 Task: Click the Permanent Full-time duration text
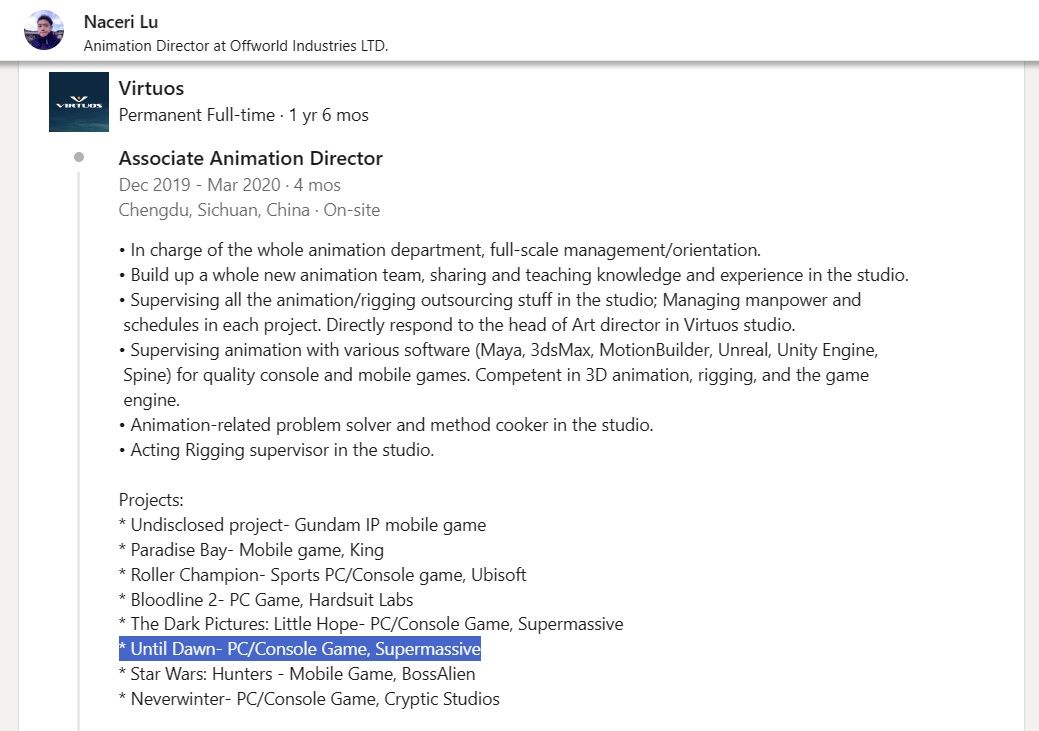click(x=243, y=115)
